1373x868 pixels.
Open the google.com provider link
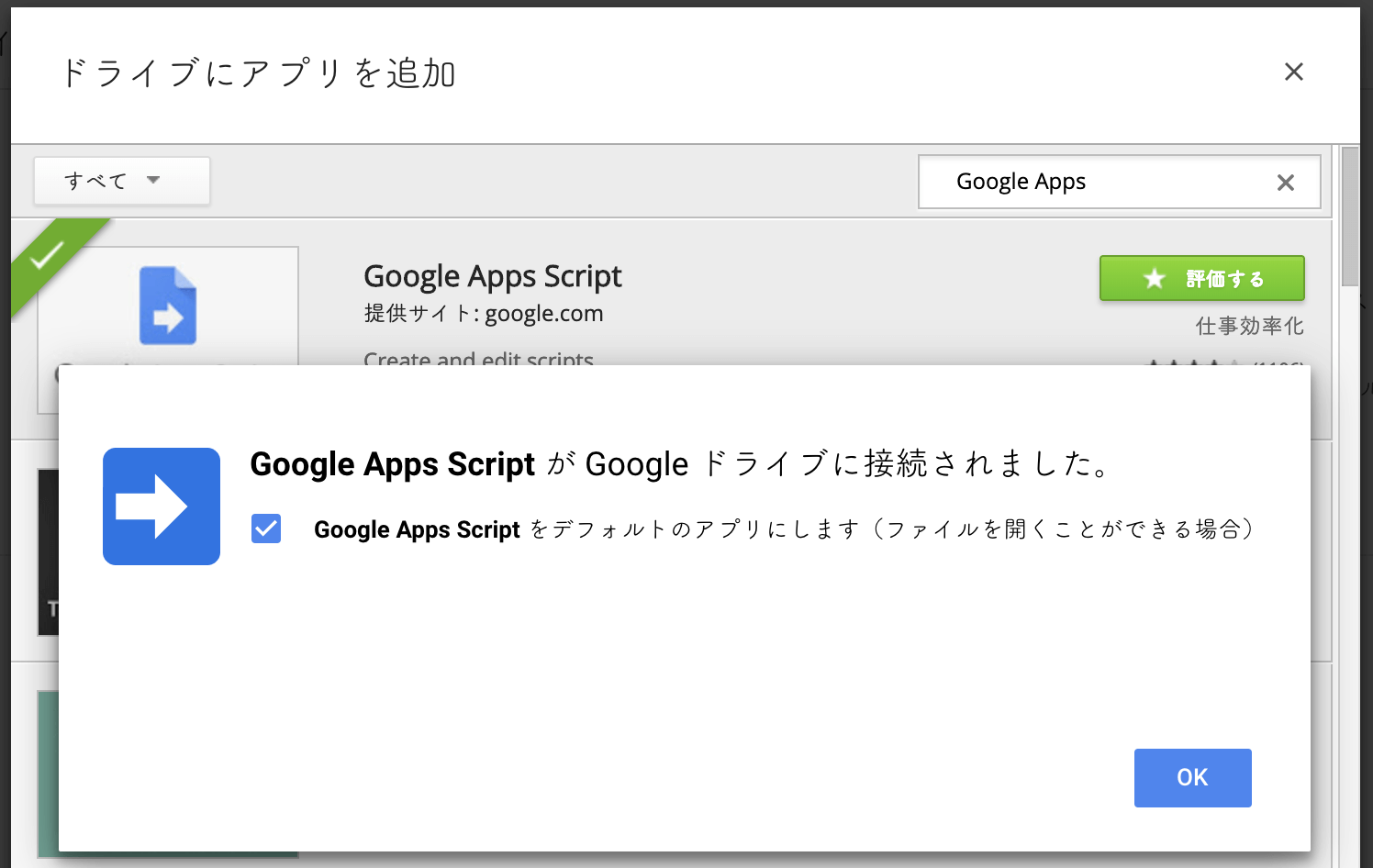[x=543, y=314]
